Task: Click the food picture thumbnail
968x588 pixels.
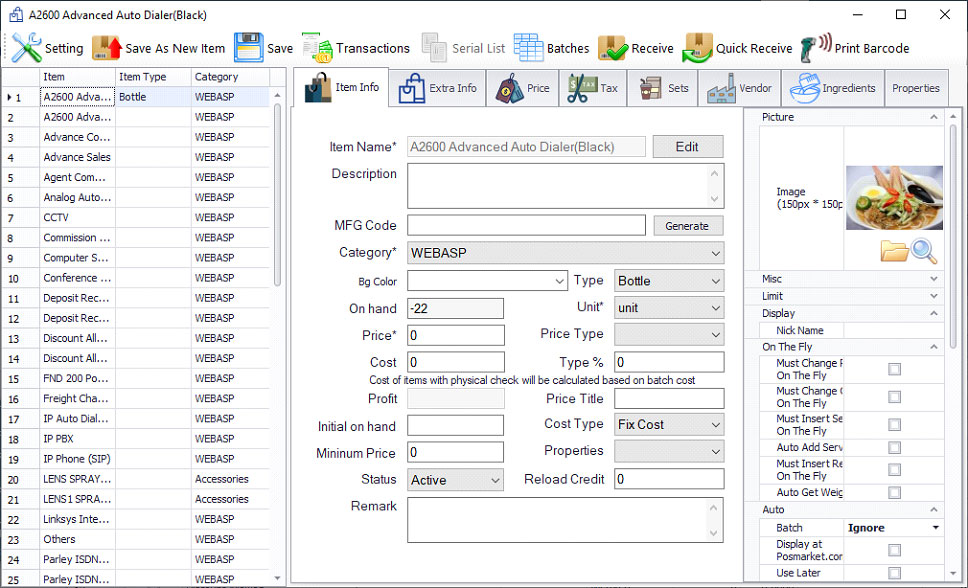Action: pyautogui.click(x=894, y=198)
